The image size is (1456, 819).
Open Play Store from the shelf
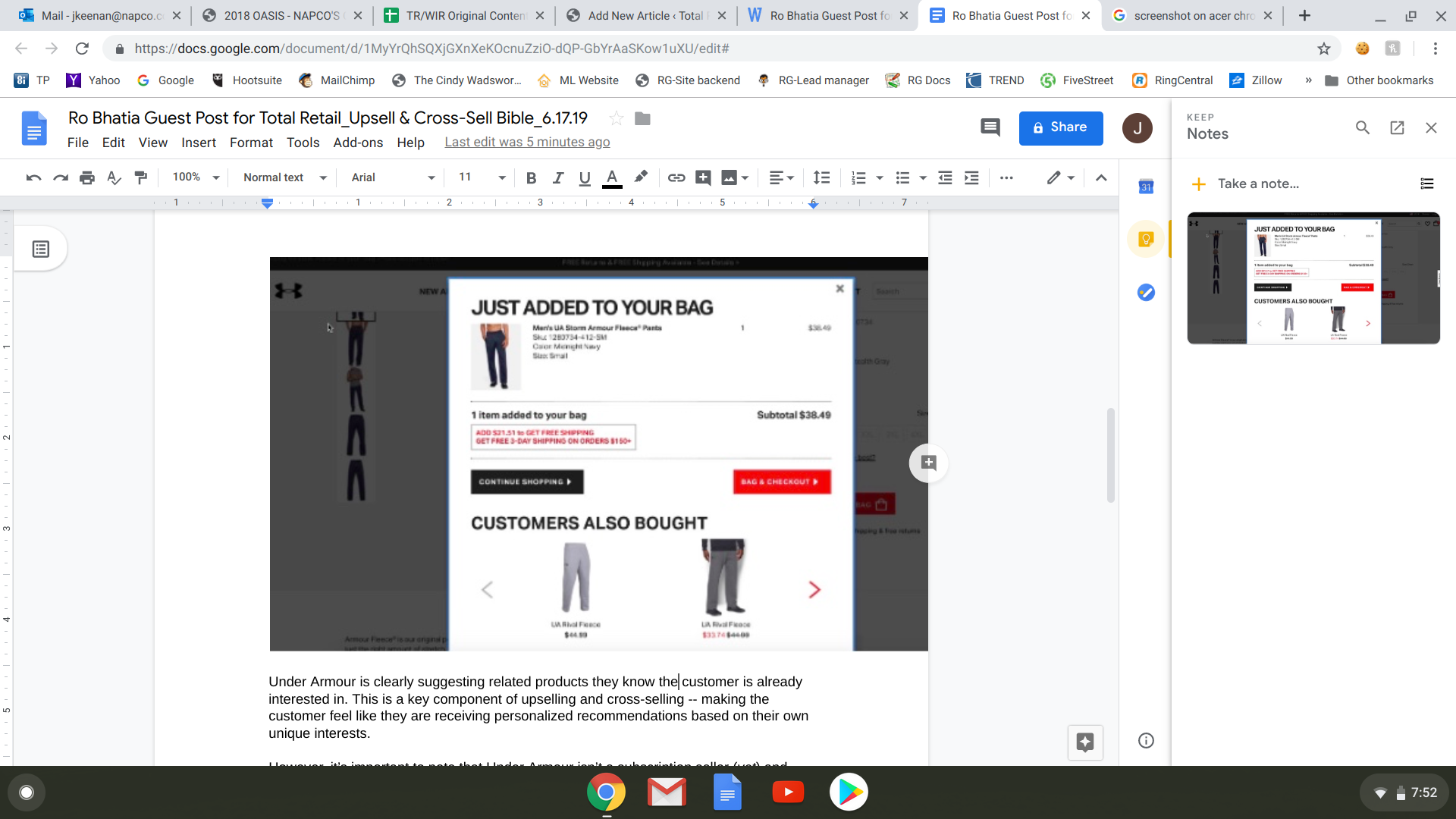click(x=849, y=792)
